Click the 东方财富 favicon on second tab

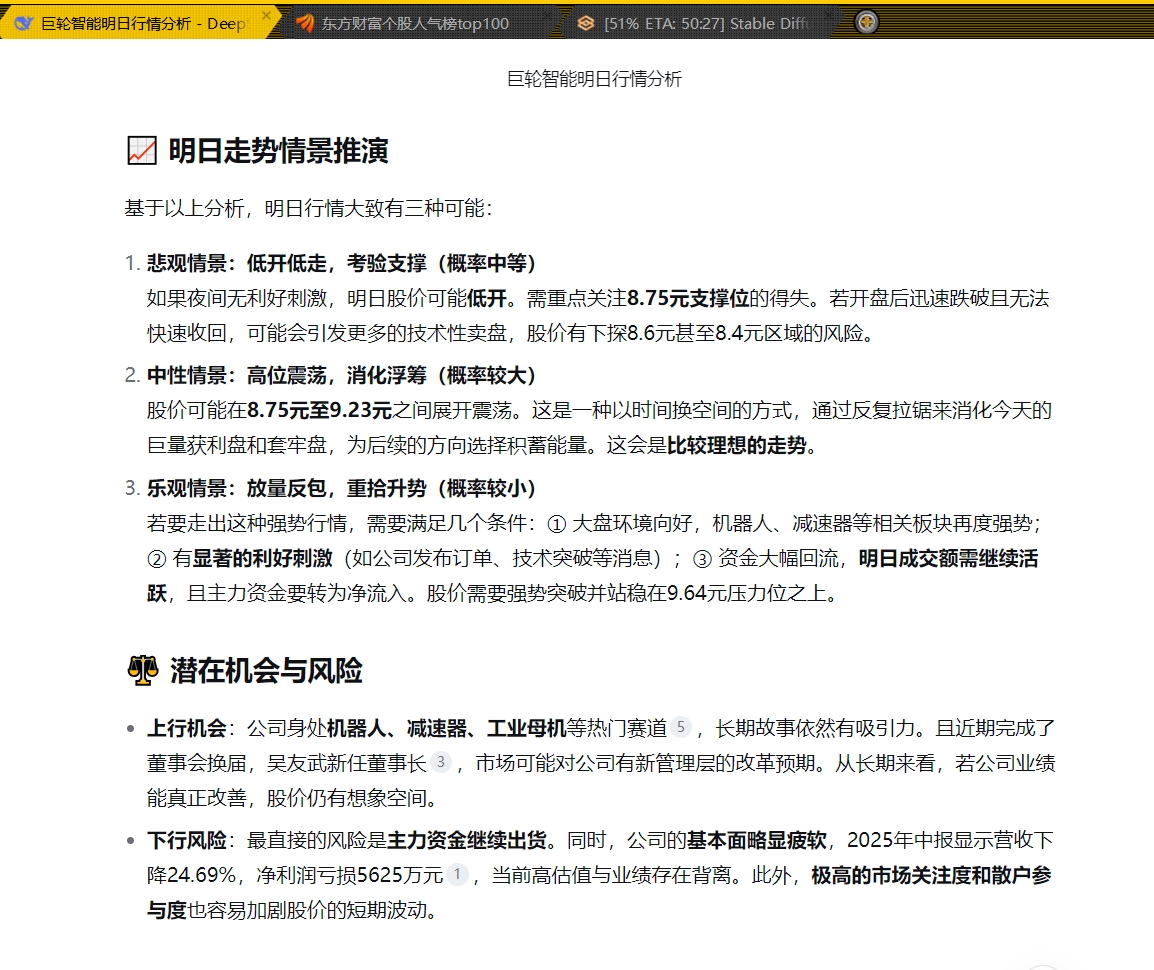point(305,24)
